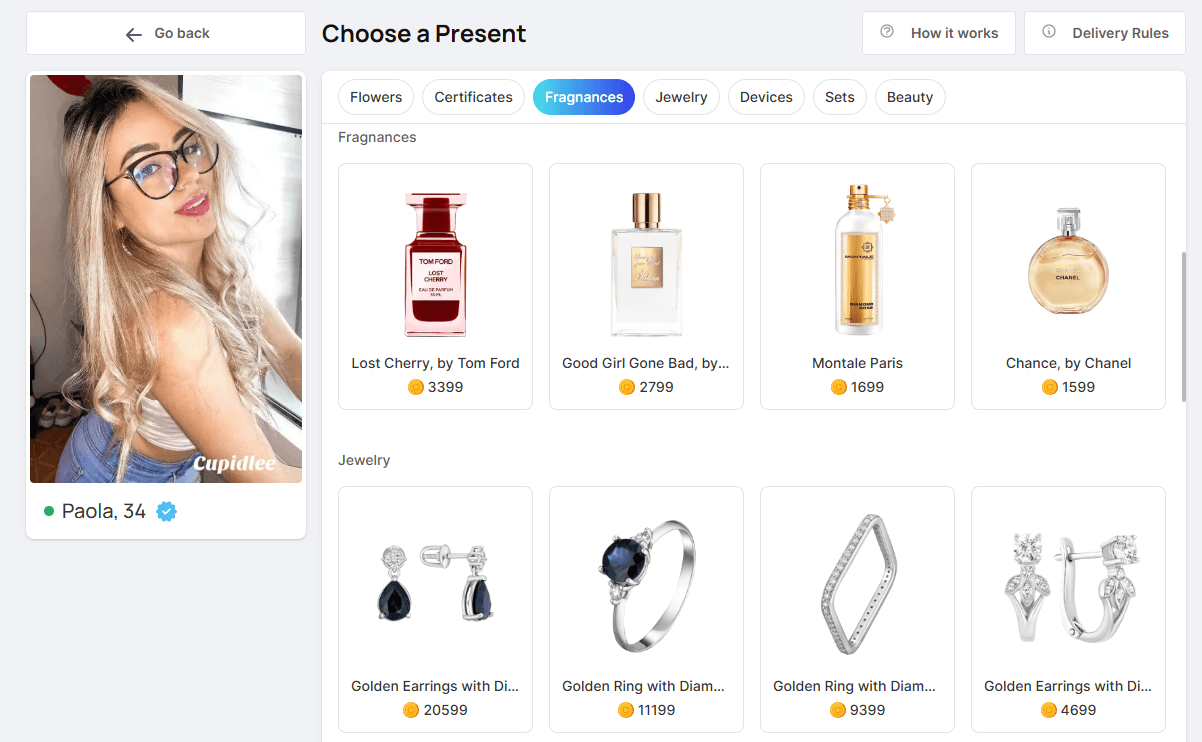Open the How it works button
Viewport: 1202px width, 742px height.
click(939, 33)
